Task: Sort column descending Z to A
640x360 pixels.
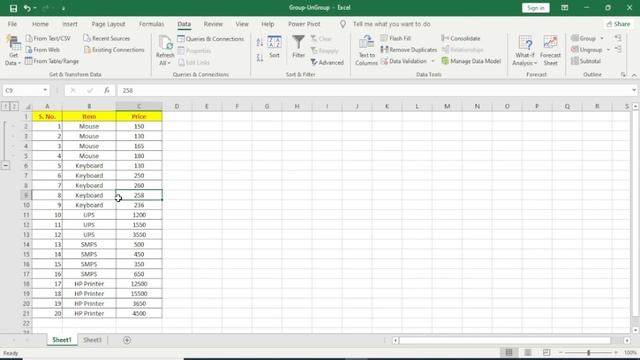Action: (260, 58)
